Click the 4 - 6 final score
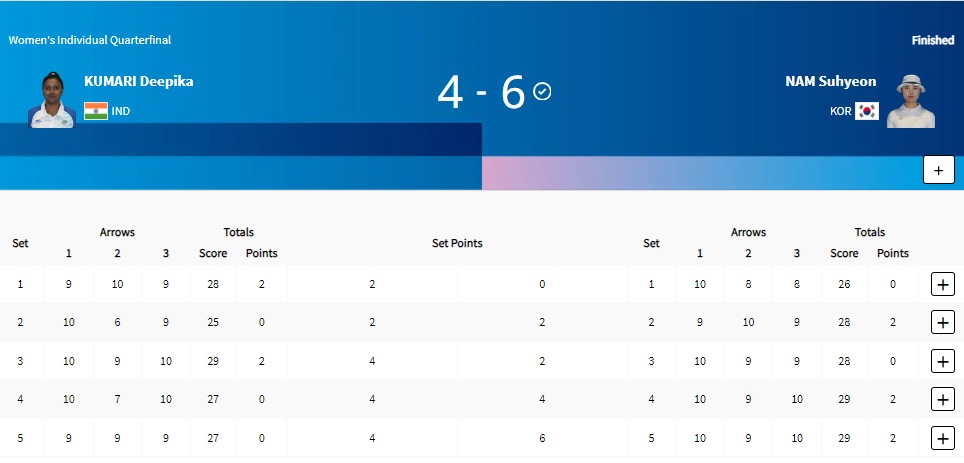This screenshot has width=964, height=463. point(481,93)
